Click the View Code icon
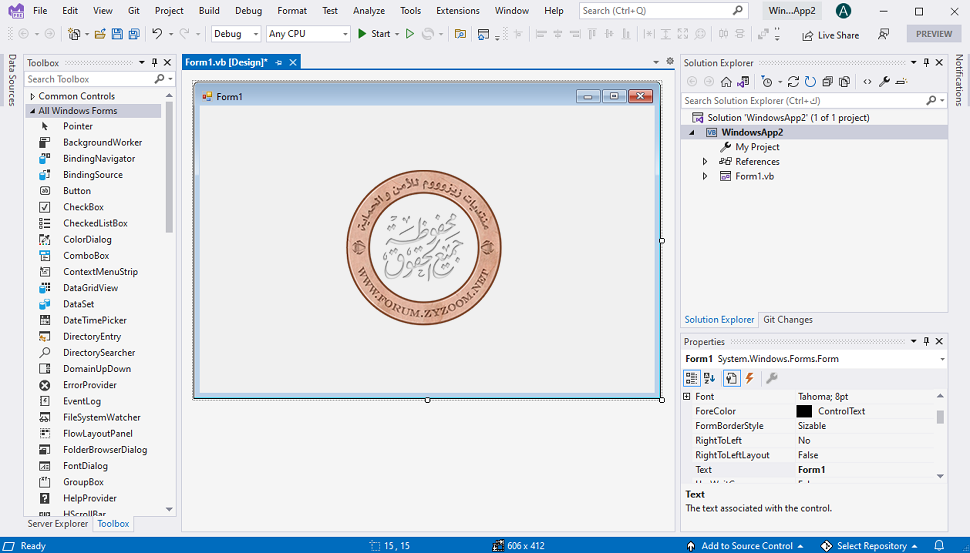Viewport: 970px width, 553px height. click(x=867, y=82)
